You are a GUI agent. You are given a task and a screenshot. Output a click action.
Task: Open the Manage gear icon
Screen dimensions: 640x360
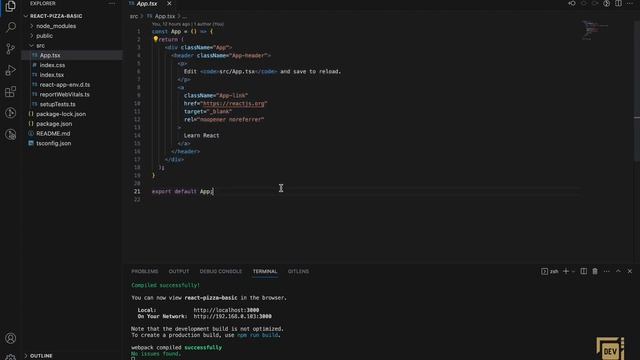pyautogui.click(x=11, y=357)
